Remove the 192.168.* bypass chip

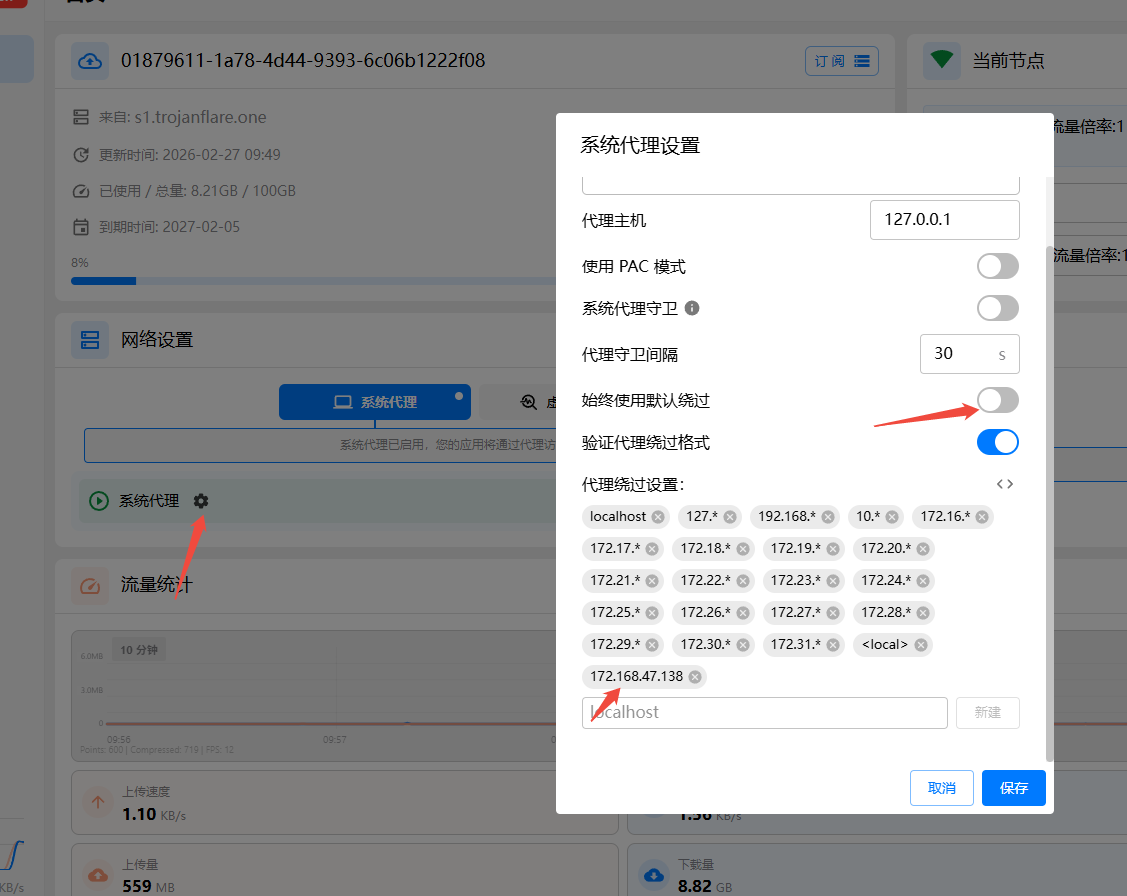(828, 517)
